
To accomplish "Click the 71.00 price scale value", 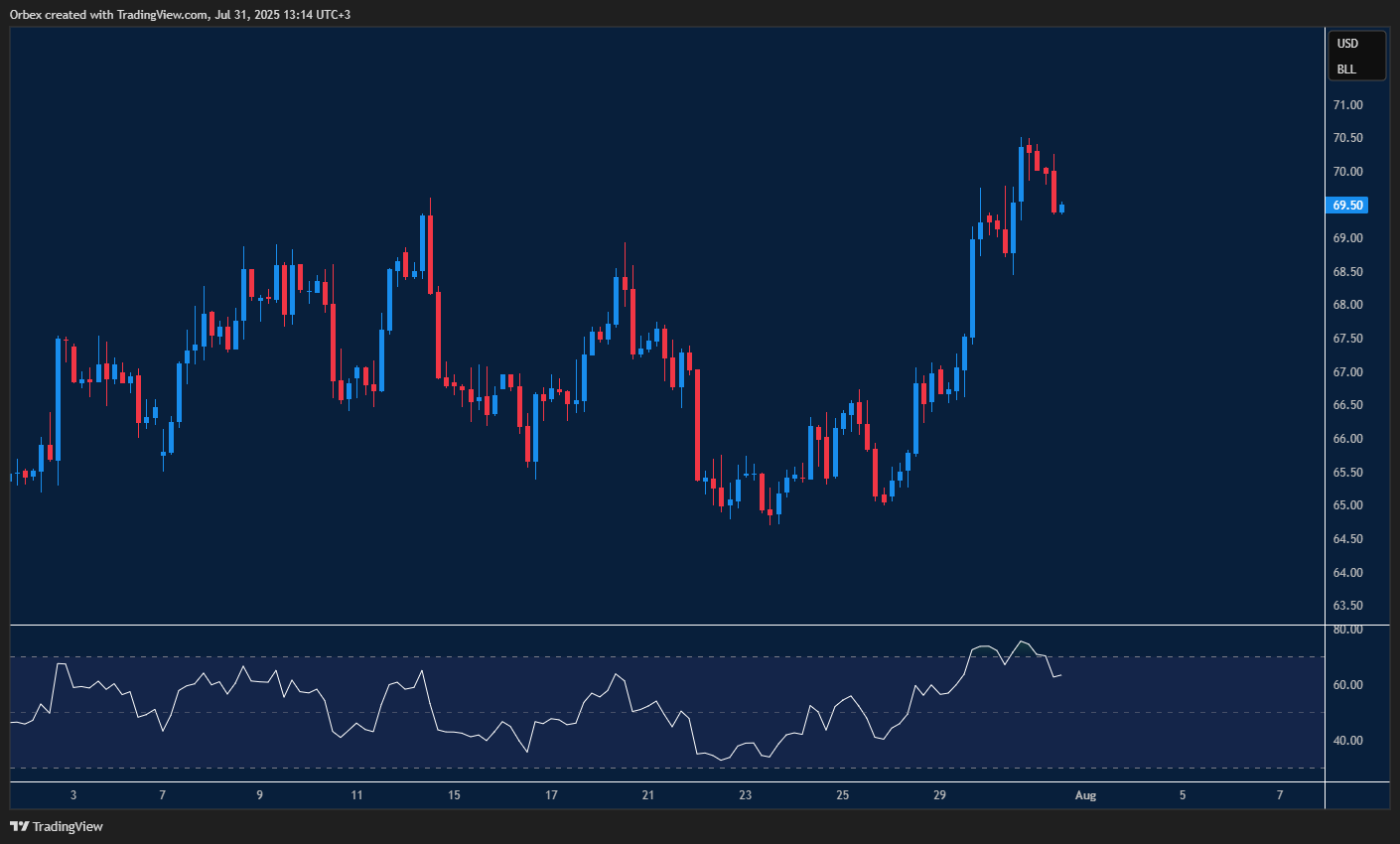I will click(x=1347, y=103).
